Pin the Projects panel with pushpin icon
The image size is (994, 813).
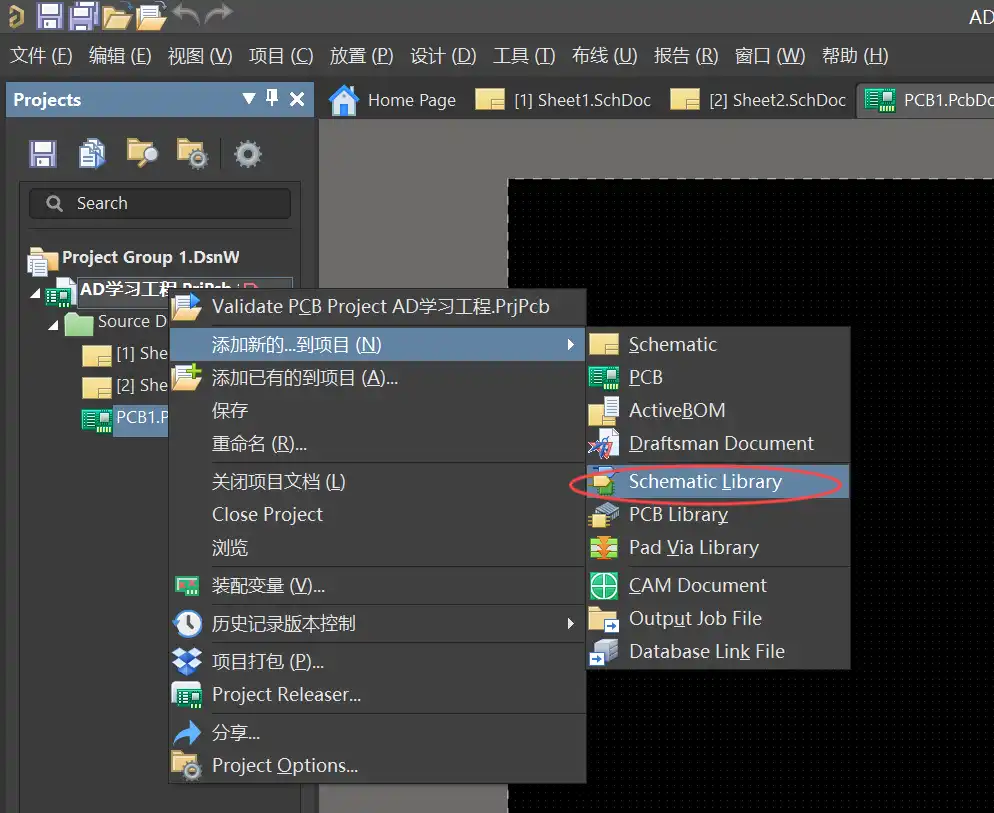[272, 99]
